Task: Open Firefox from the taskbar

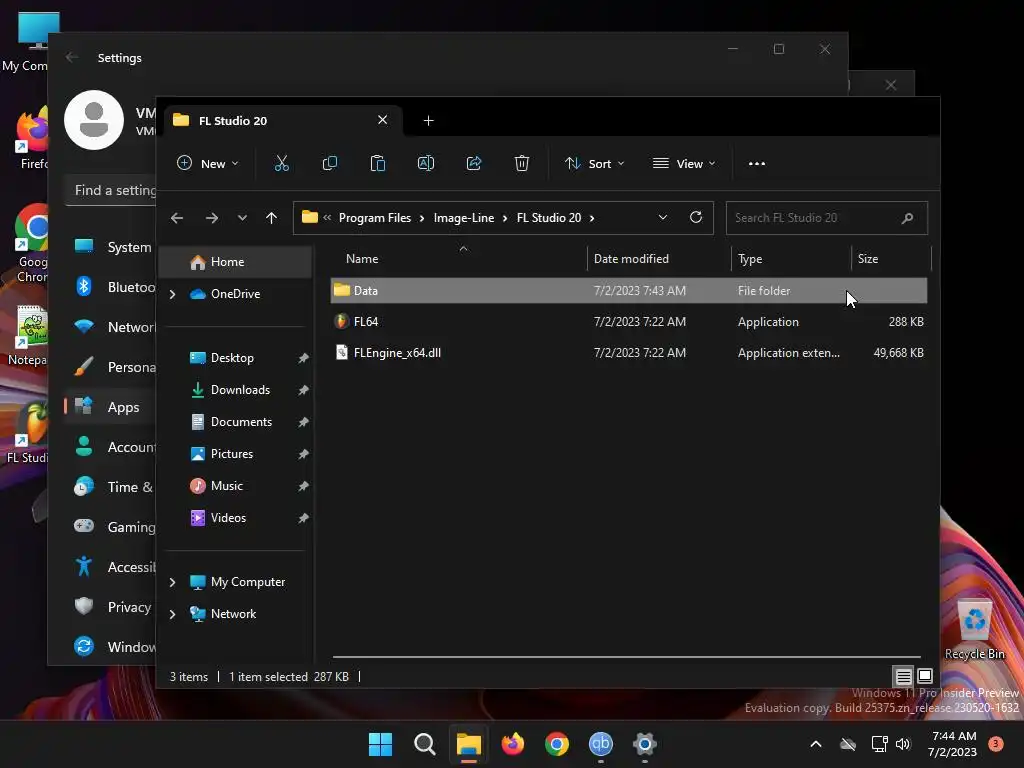Action: (x=513, y=744)
